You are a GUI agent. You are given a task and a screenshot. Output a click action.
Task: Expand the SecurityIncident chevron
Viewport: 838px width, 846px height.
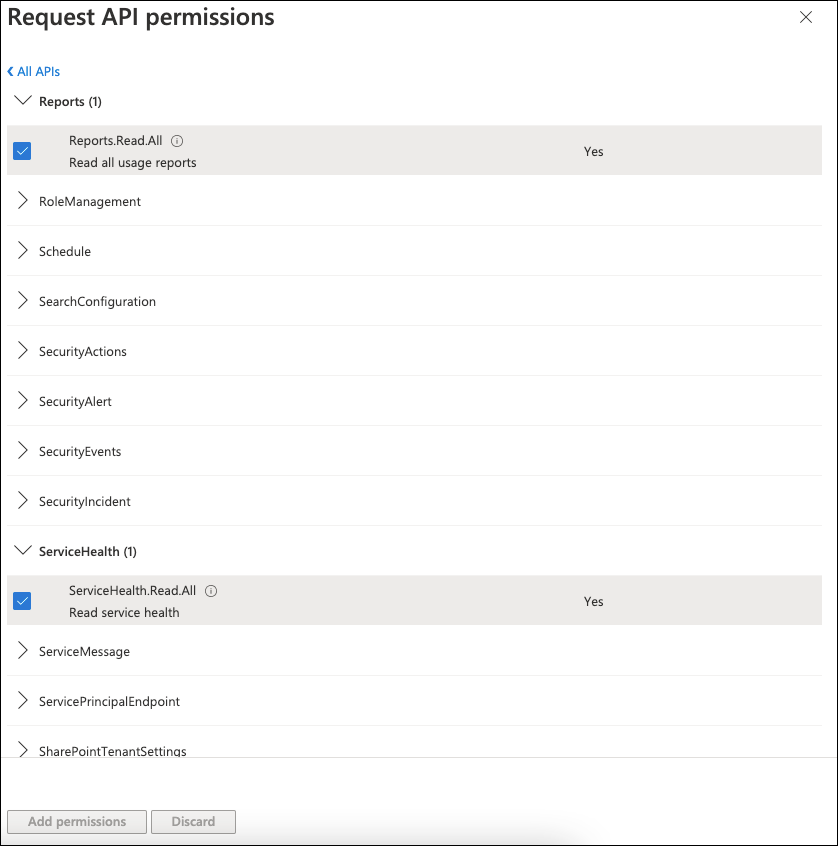pyautogui.click(x=23, y=501)
